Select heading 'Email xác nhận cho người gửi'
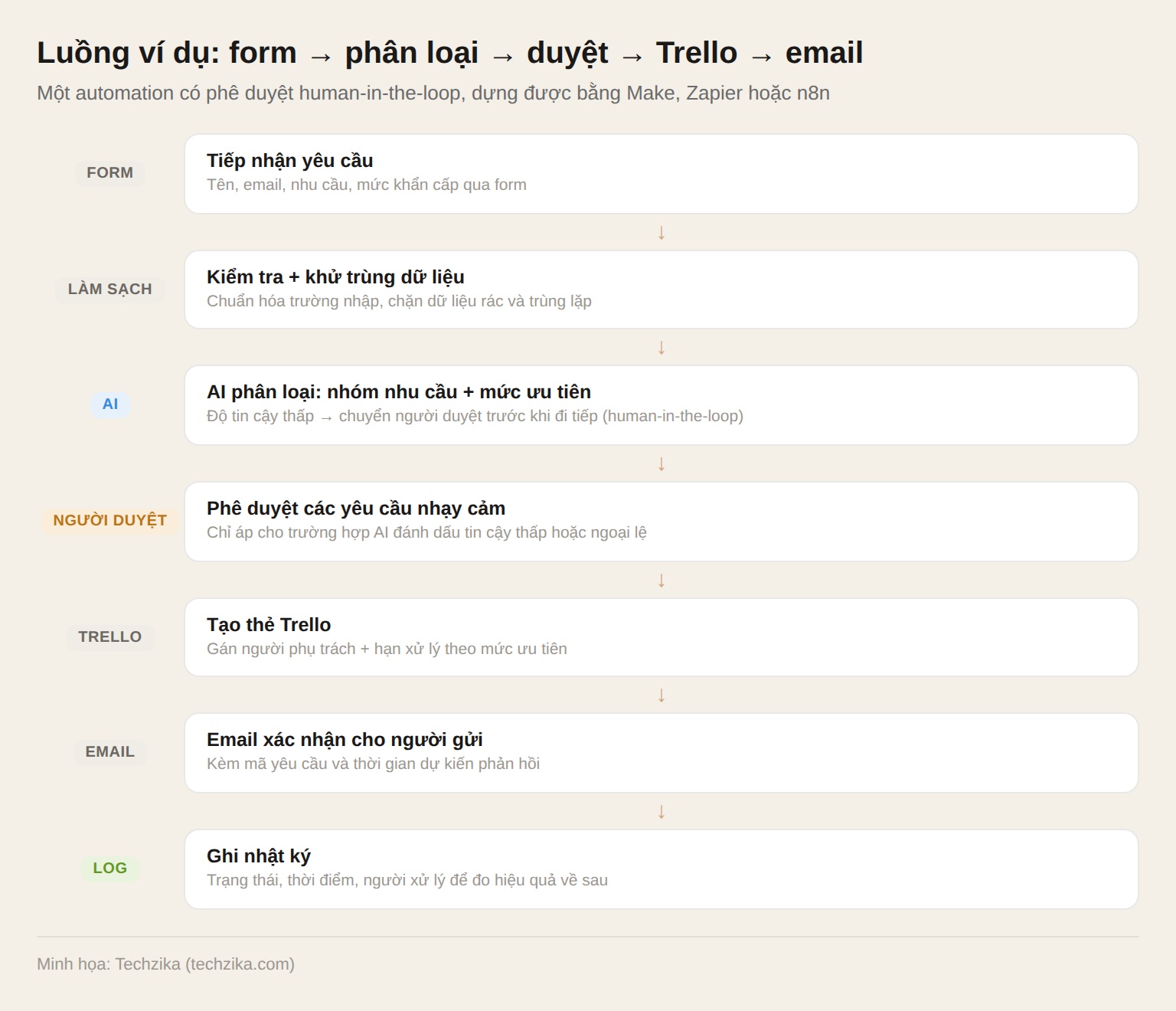 tap(345, 740)
